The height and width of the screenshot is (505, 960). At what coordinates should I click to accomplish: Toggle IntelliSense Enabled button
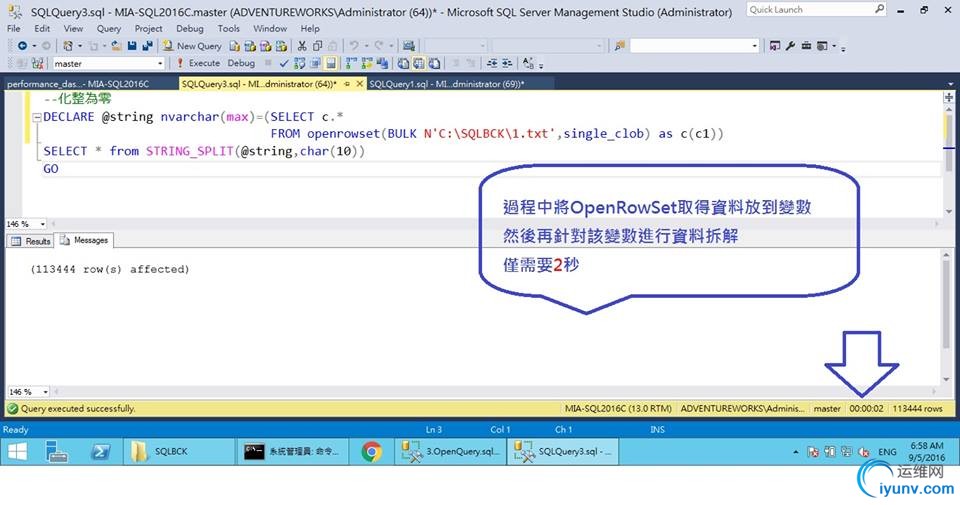pyautogui.click(x=331, y=63)
